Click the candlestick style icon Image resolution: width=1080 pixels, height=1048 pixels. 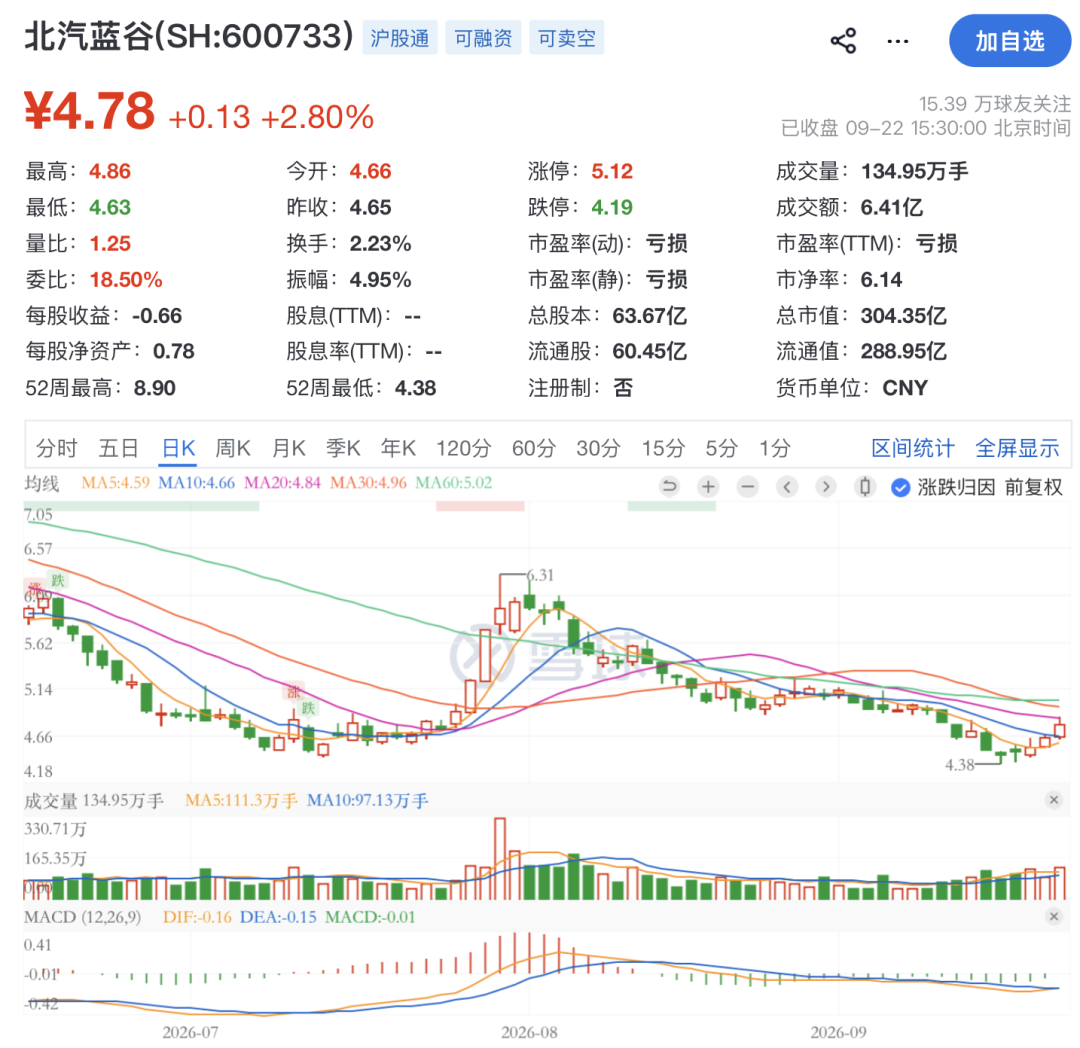(865, 487)
